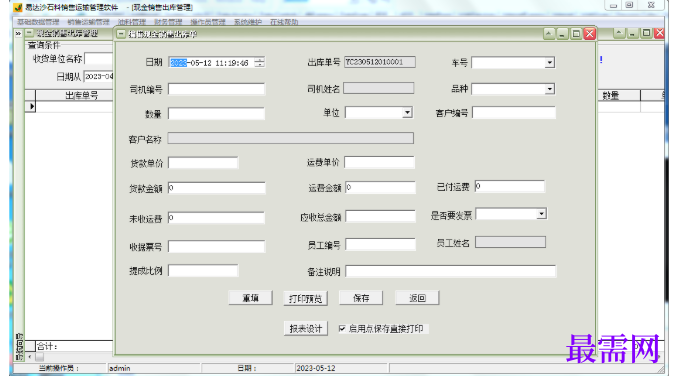Screen dimensions: 678x380
Task: Open the 销售运输管理 menu
Action: [89, 22]
